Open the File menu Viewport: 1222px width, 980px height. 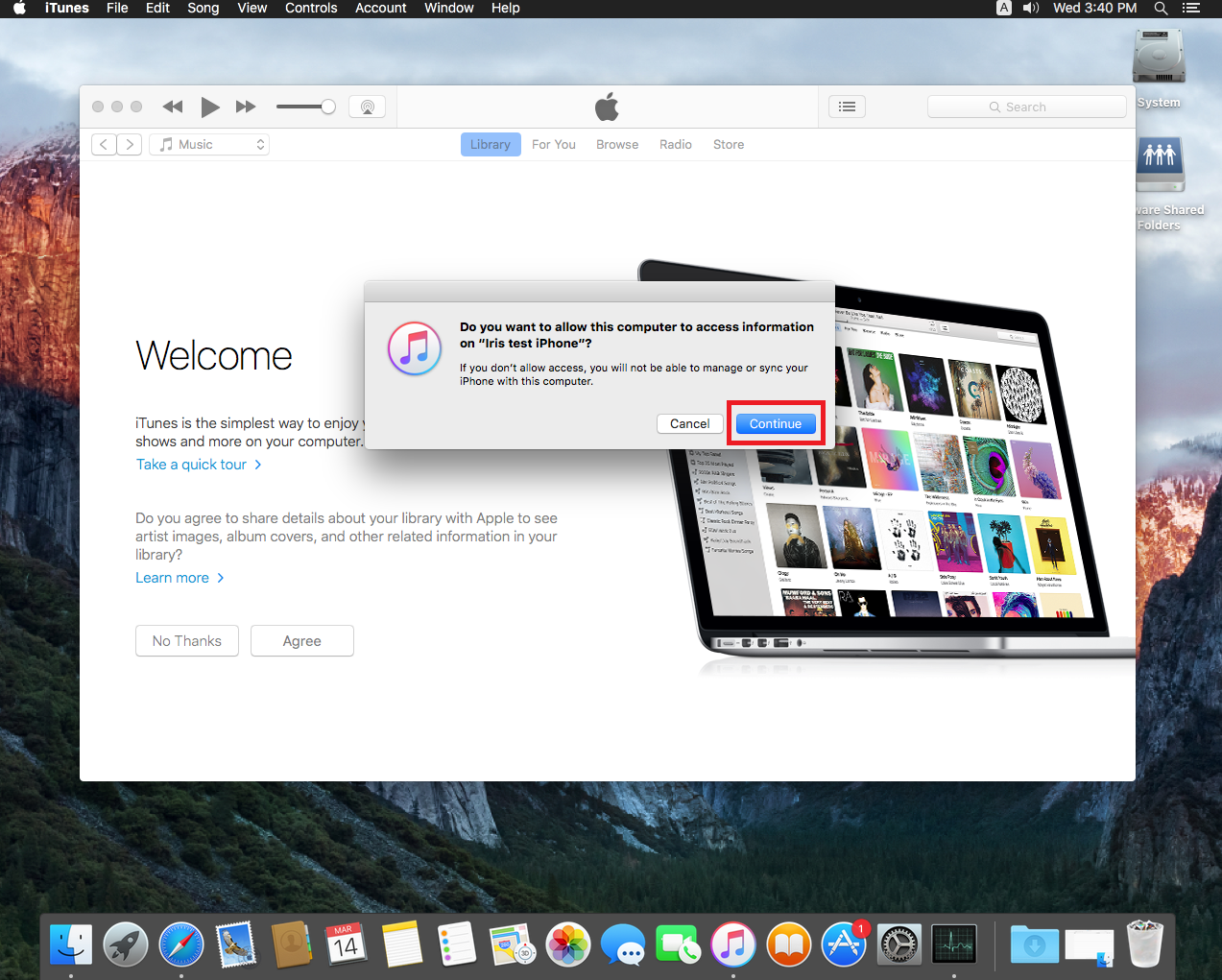pyautogui.click(x=117, y=9)
